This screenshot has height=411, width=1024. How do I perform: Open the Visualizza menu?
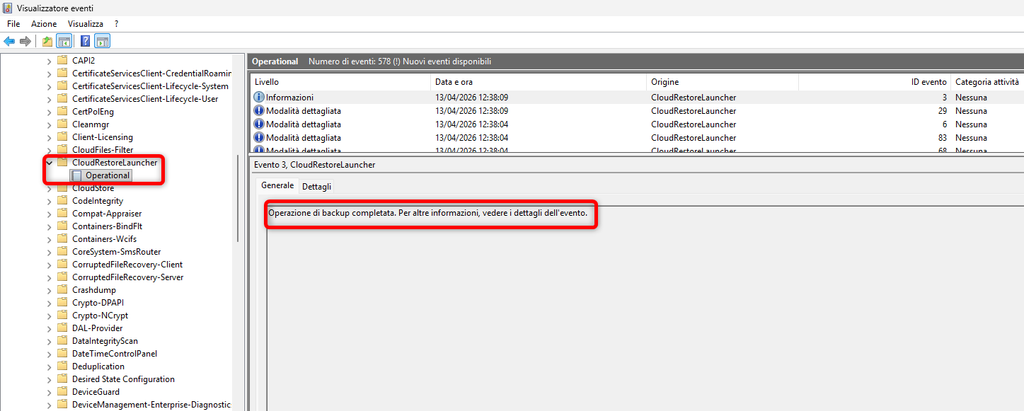(86, 24)
